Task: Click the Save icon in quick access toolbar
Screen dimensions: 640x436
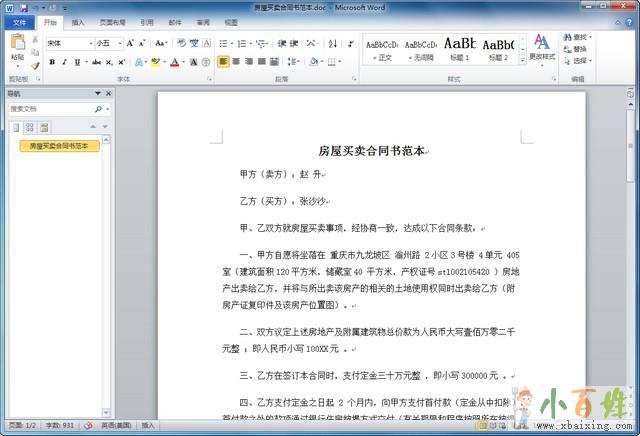Action: [23, 6]
